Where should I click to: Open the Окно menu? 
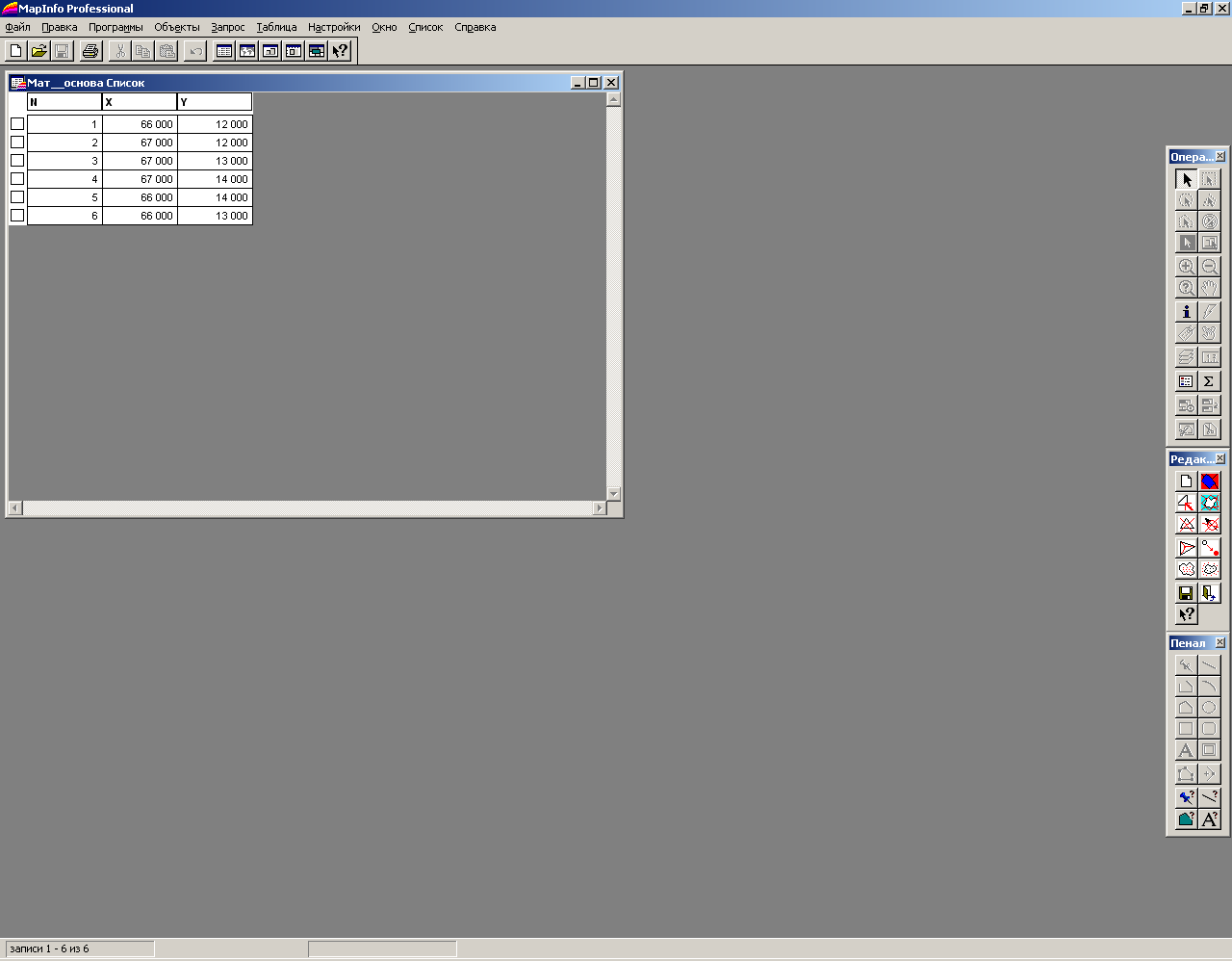(x=384, y=27)
